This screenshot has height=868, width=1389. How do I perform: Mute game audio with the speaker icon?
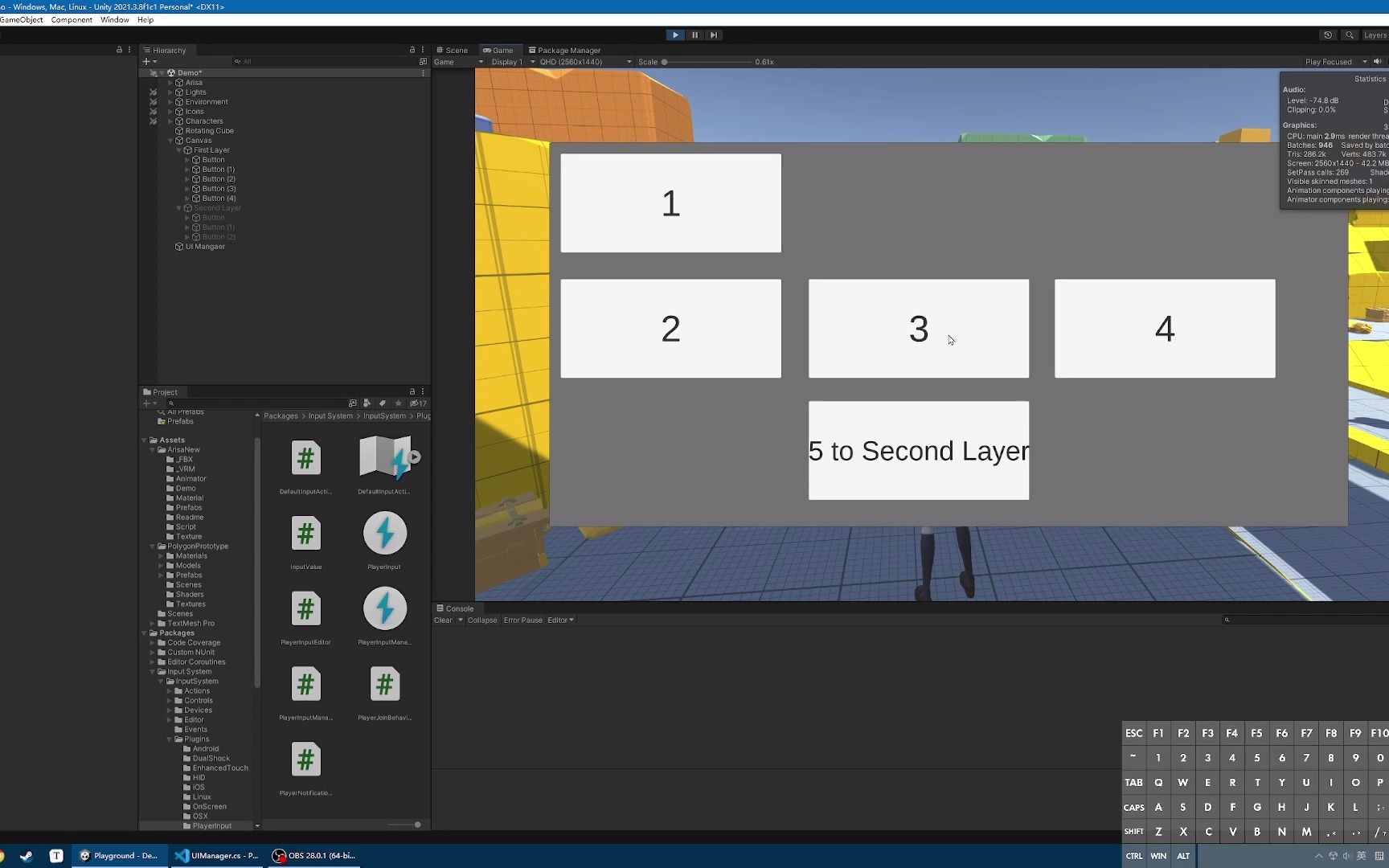pos(1377,62)
